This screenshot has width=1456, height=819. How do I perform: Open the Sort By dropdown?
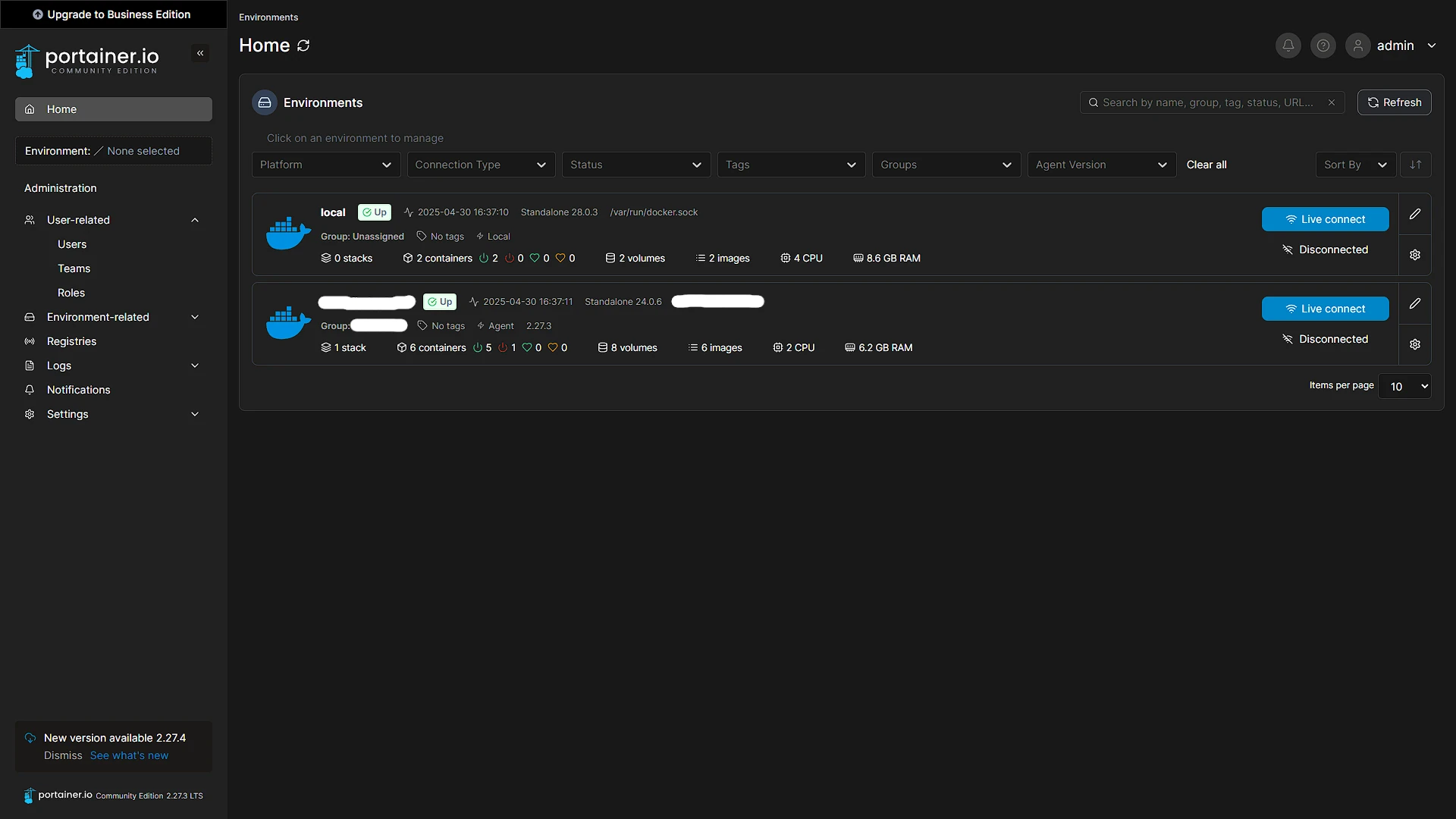1356,165
